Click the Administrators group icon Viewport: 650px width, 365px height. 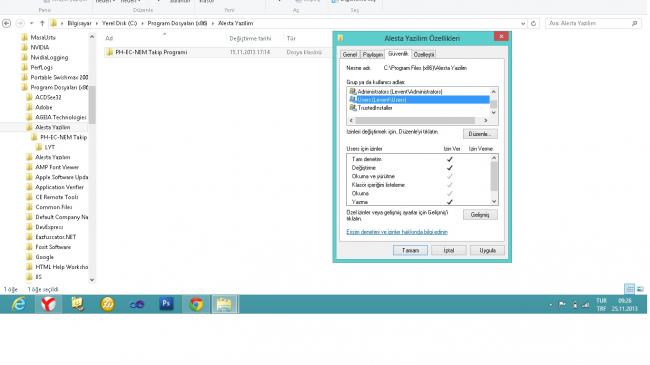[353, 91]
